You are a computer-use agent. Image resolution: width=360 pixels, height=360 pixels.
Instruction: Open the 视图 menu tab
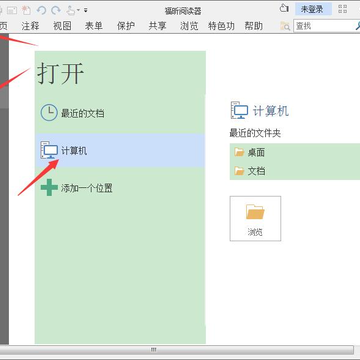click(62, 26)
